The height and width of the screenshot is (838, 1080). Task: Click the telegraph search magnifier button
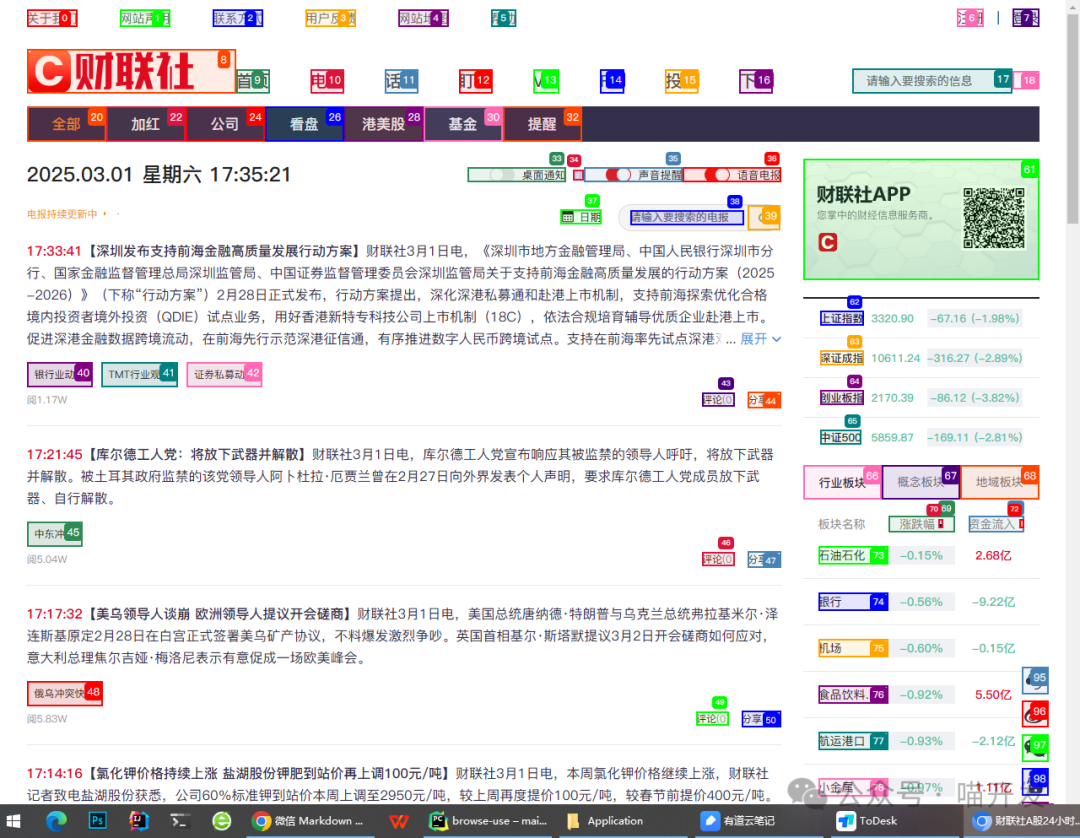(765, 217)
